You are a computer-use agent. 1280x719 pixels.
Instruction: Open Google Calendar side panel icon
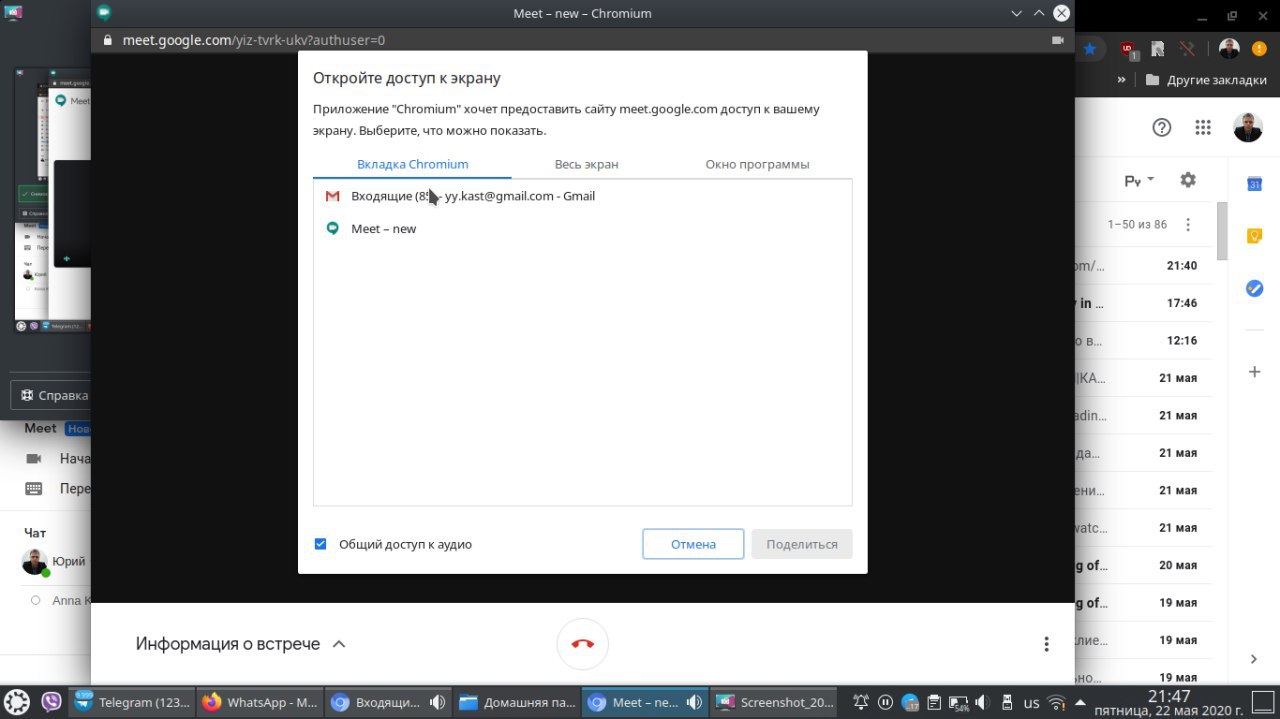(1254, 183)
